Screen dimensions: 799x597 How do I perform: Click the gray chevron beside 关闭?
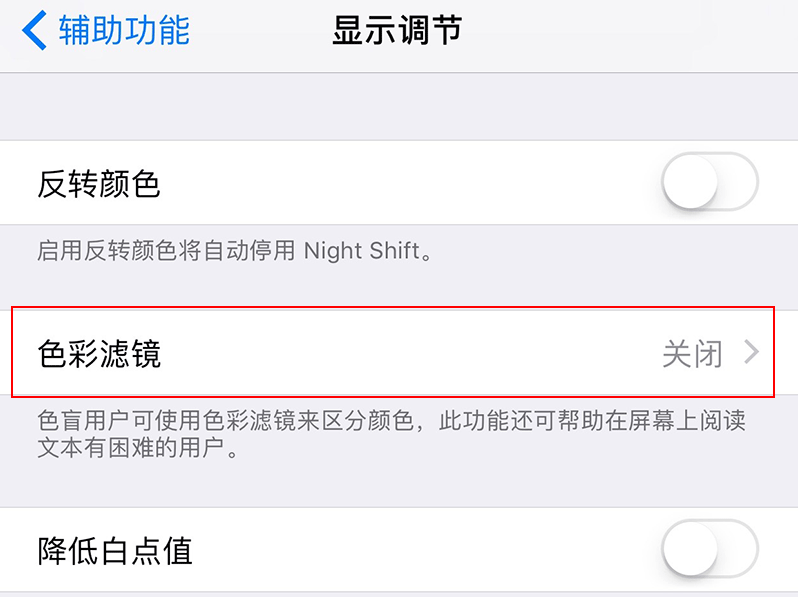[752, 353]
